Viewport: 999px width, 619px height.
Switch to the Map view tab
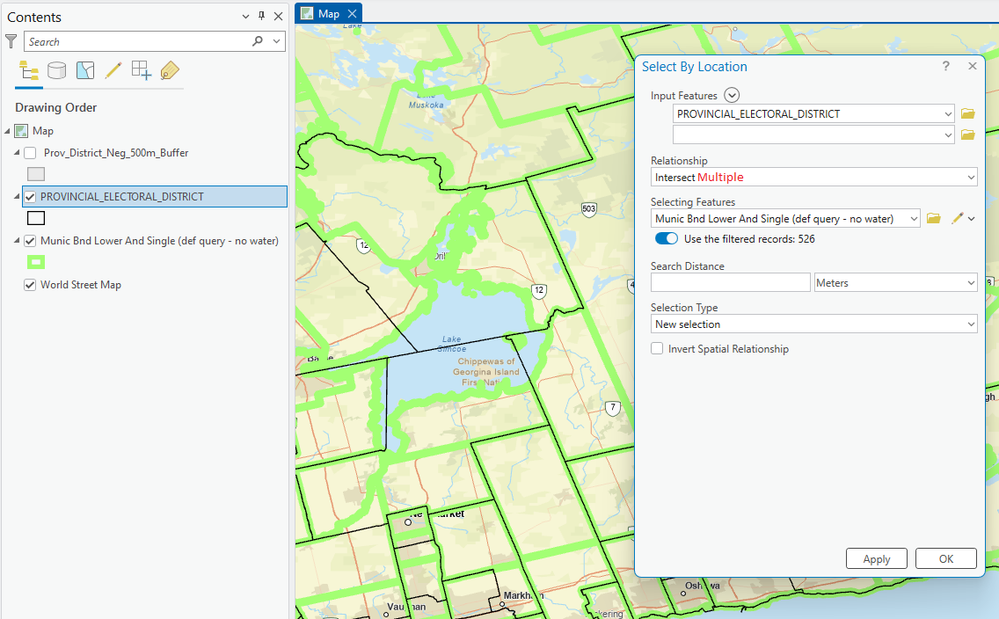tap(328, 13)
